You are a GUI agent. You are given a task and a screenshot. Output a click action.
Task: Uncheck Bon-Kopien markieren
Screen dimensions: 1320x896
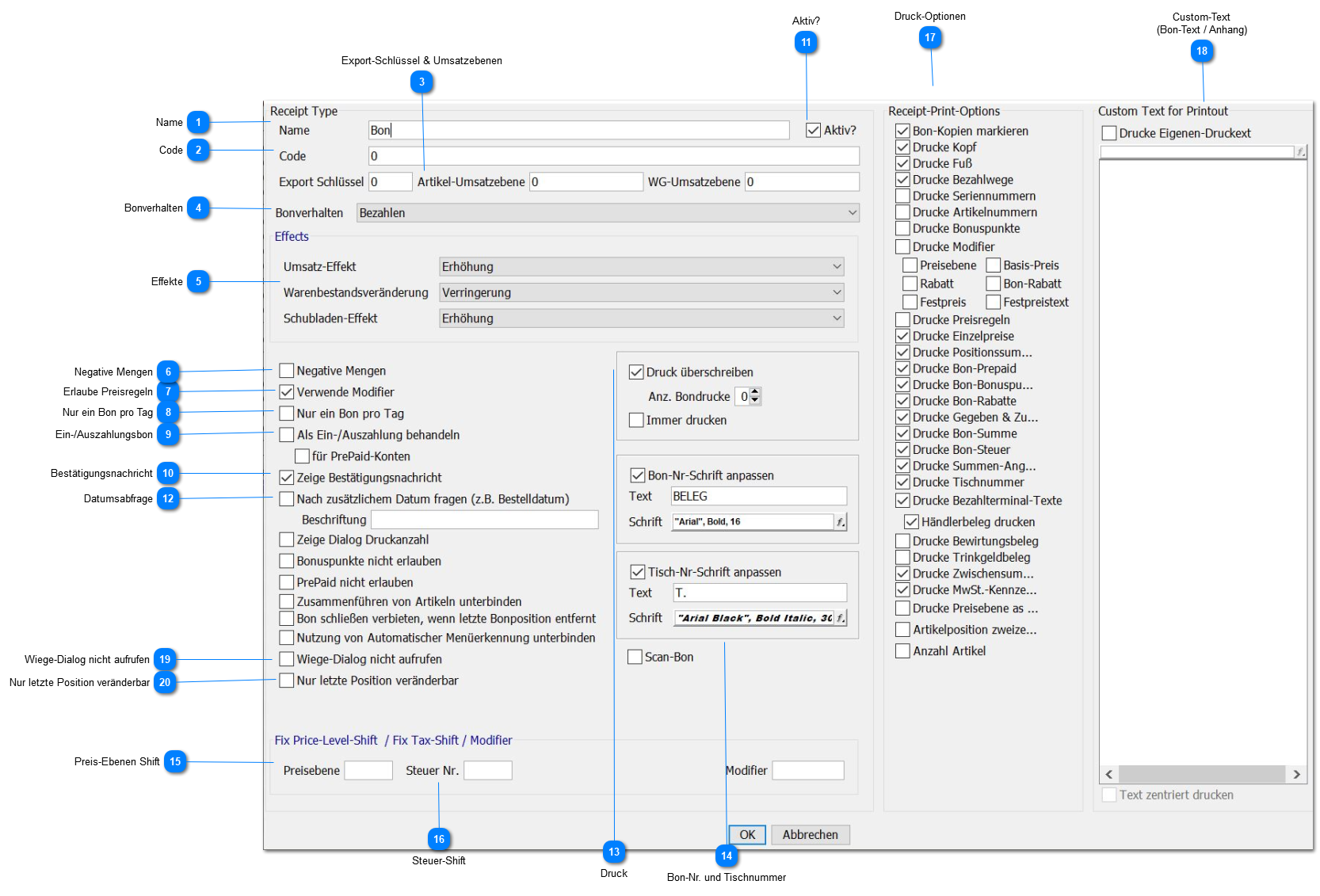(902, 131)
